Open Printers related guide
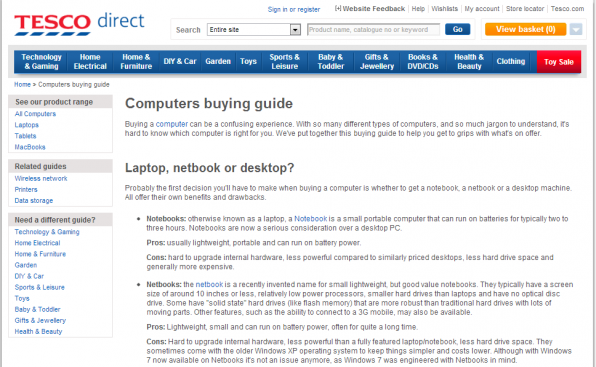 tap(26, 189)
